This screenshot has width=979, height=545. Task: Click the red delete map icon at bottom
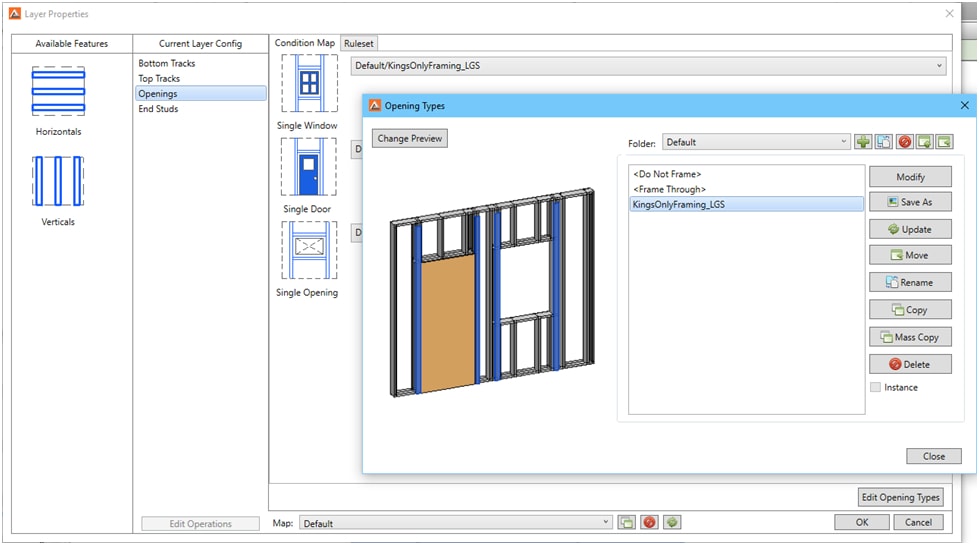point(649,523)
